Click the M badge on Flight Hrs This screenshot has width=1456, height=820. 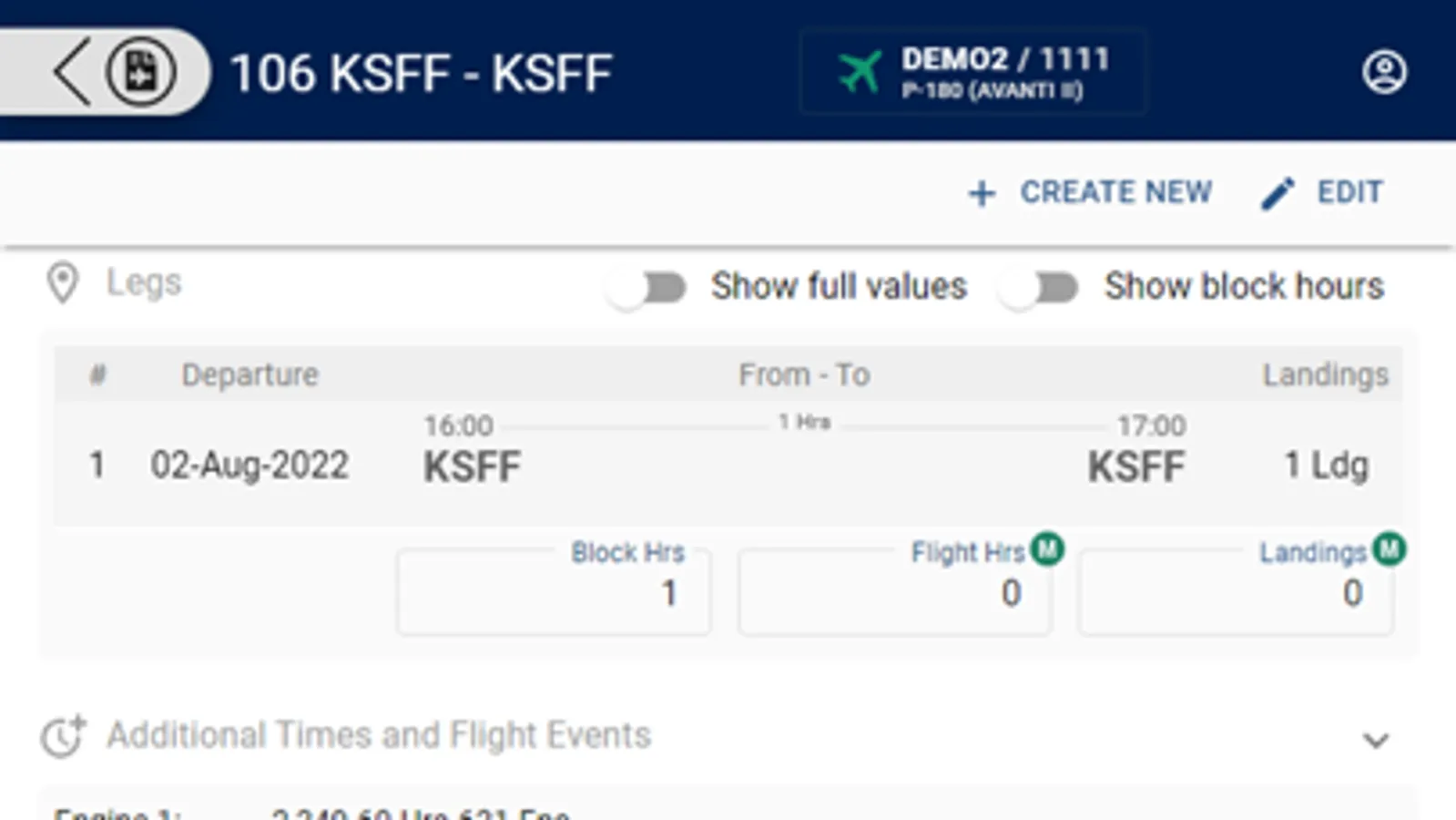(x=1047, y=549)
